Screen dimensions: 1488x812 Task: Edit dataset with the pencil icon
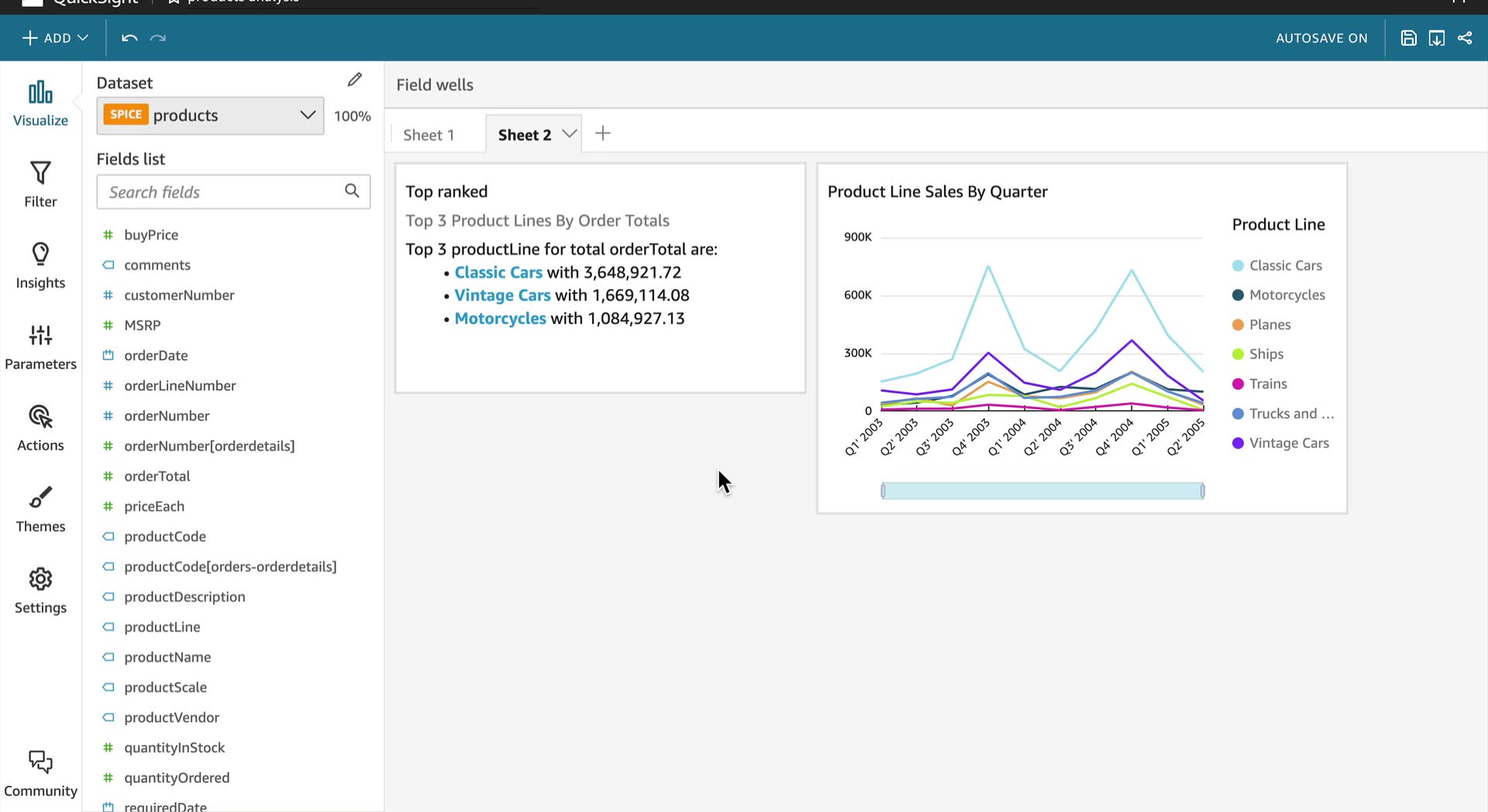tap(355, 80)
